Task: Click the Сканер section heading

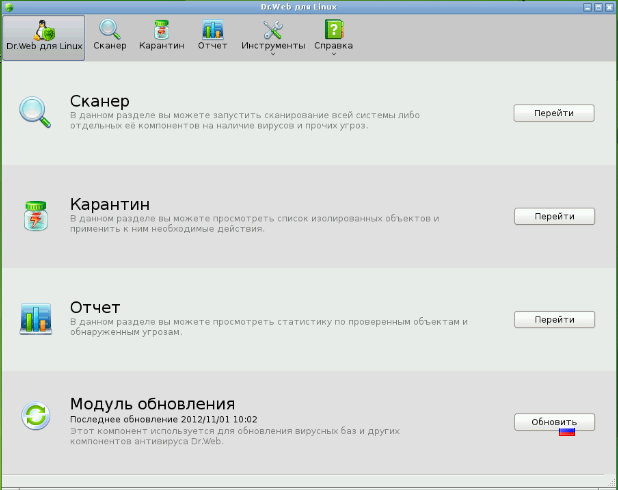Action: tap(100, 101)
